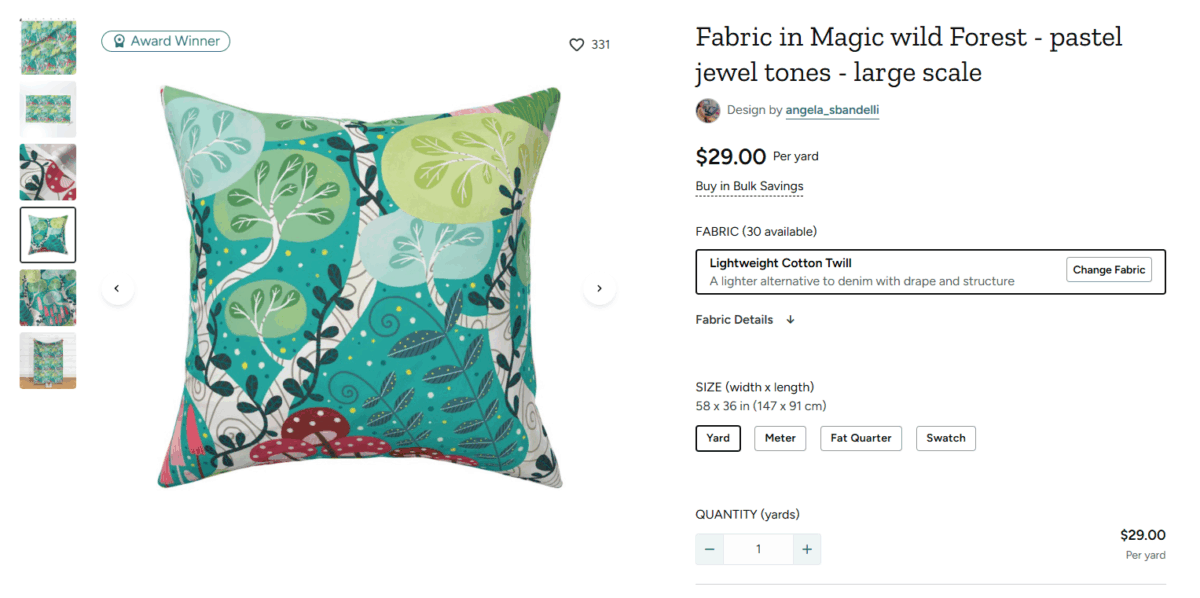Select the Yard size option
Image resolution: width=1200 pixels, height=598 pixels.
[718, 438]
